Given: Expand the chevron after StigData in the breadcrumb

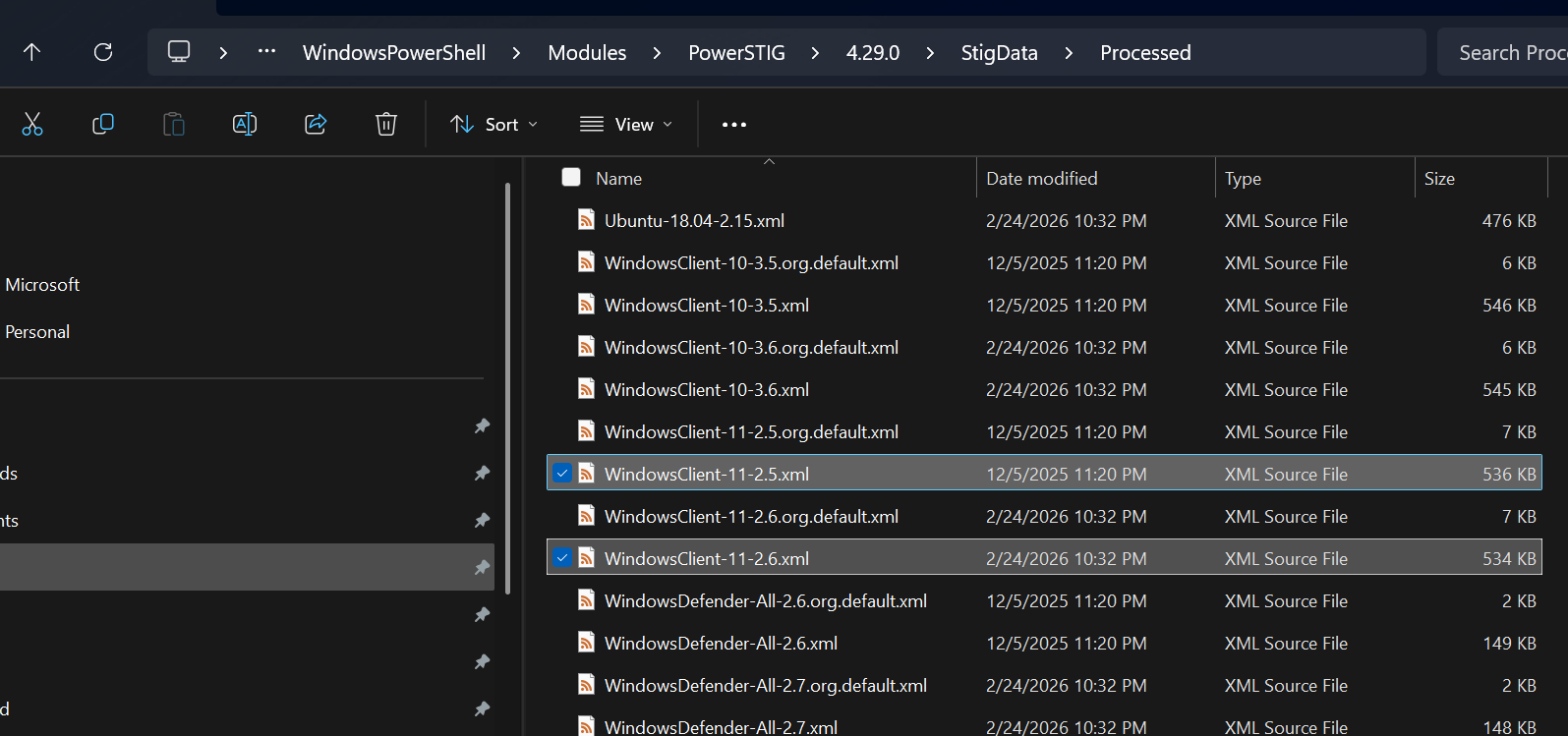Looking at the screenshot, I should click(x=1069, y=53).
